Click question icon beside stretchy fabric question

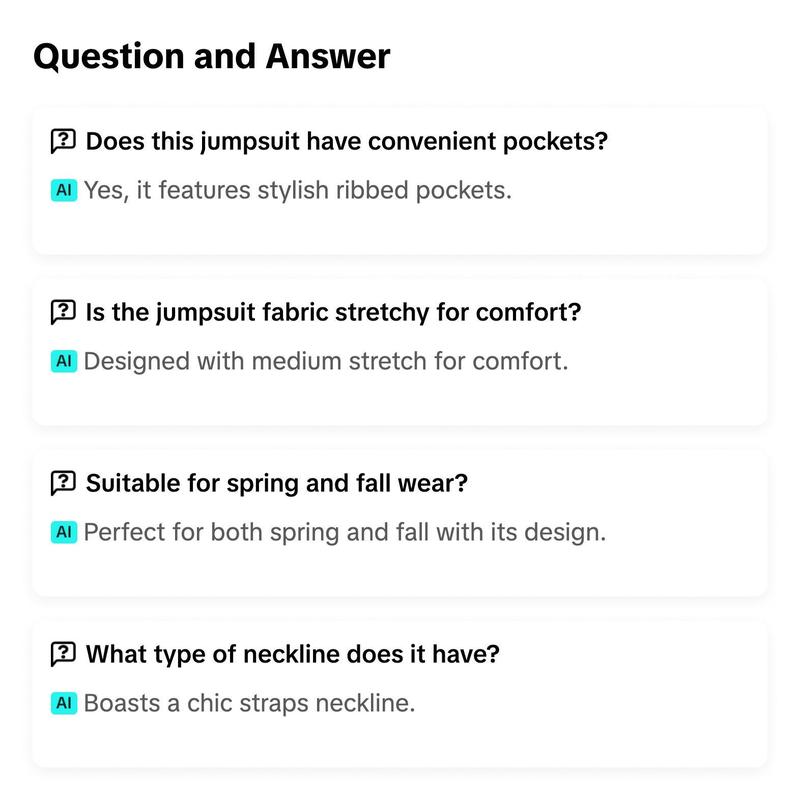tap(63, 312)
